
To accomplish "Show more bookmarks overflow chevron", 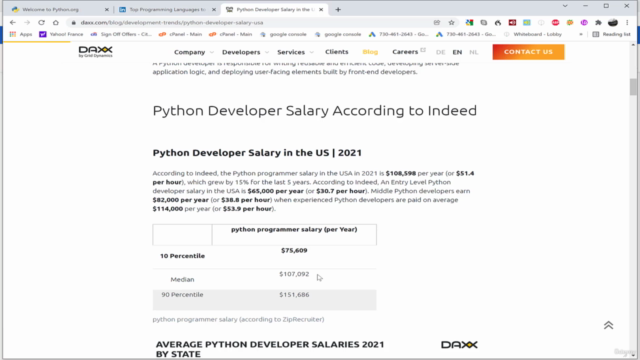I will pos(580,34).
